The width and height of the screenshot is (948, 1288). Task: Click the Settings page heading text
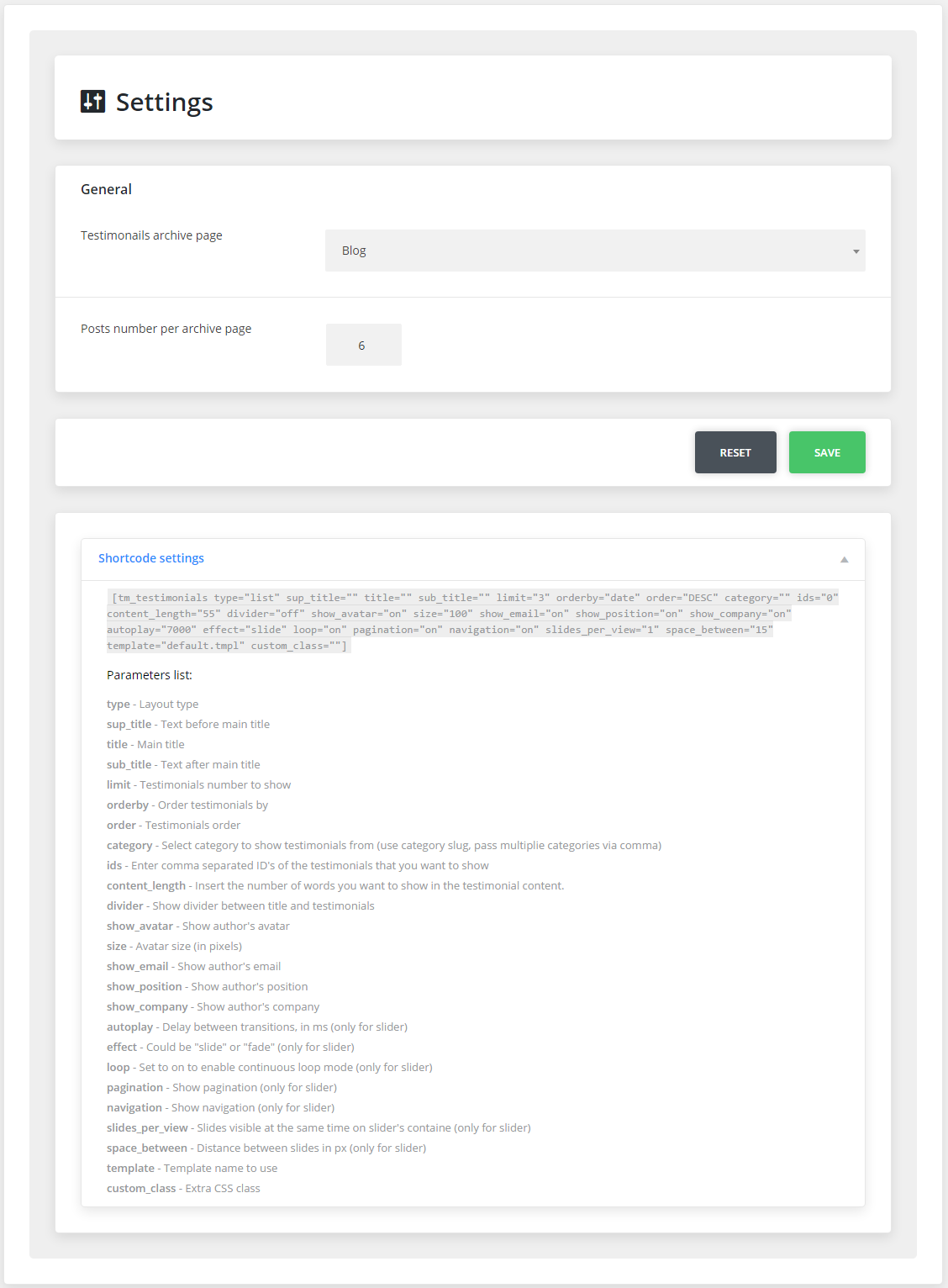point(164,103)
